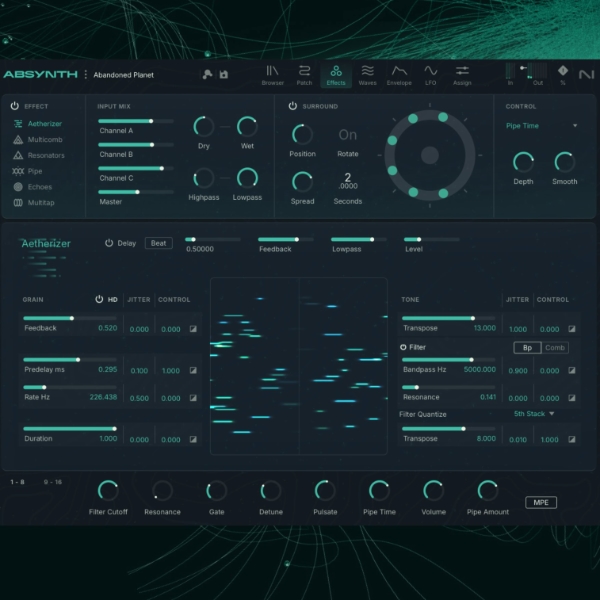Open the Envelope view icon

[x=399, y=75]
